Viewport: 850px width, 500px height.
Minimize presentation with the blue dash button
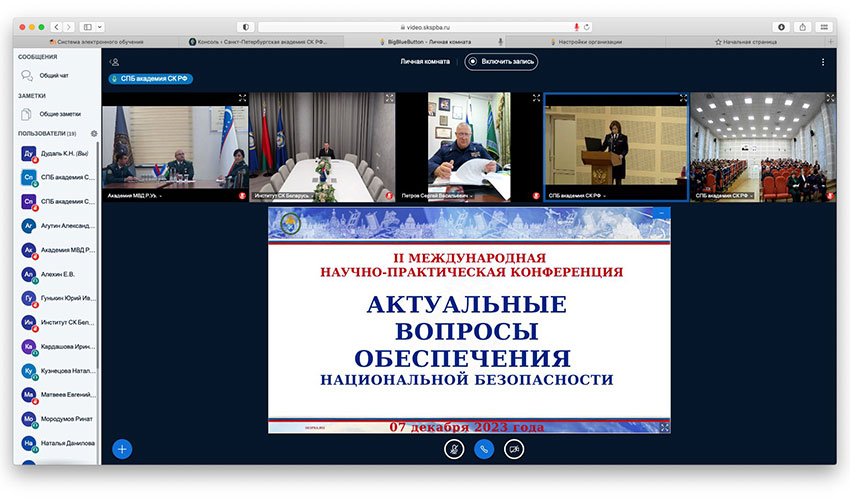click(661, 213)
